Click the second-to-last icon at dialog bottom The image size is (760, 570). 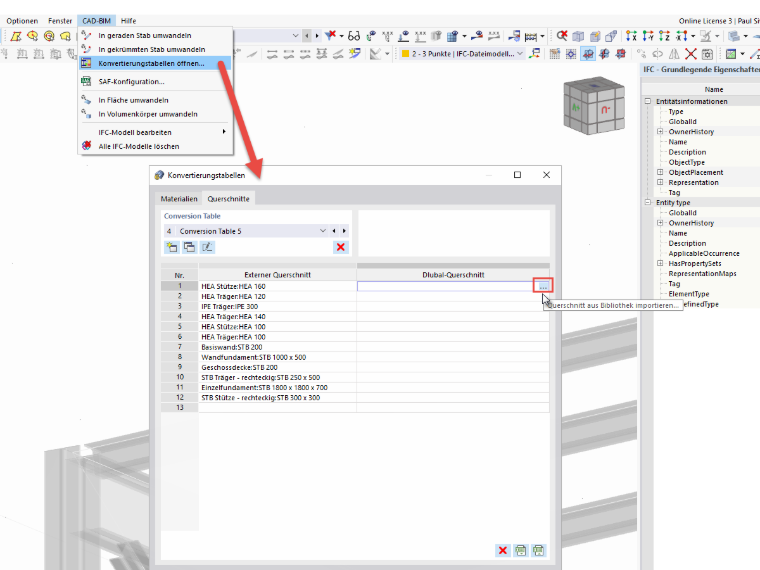coord(521,551)
